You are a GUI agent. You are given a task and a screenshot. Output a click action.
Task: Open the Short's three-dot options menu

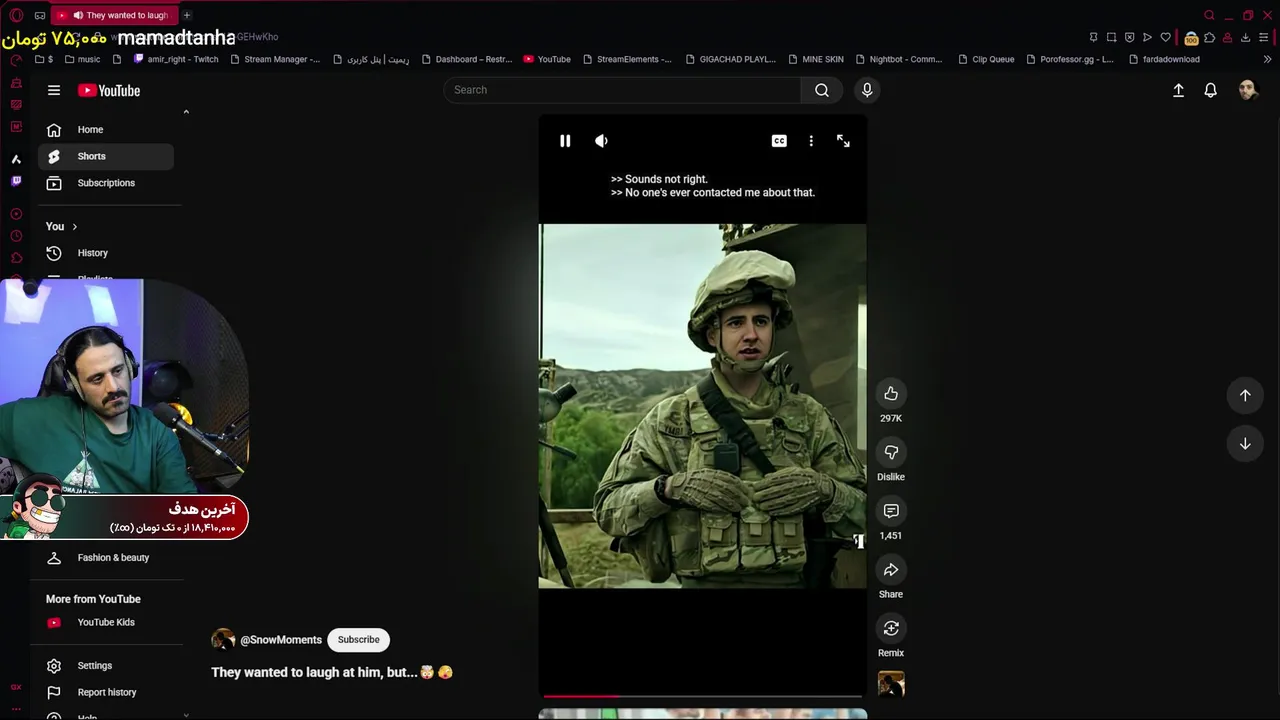pyautogui.click(x=811, y=141)
